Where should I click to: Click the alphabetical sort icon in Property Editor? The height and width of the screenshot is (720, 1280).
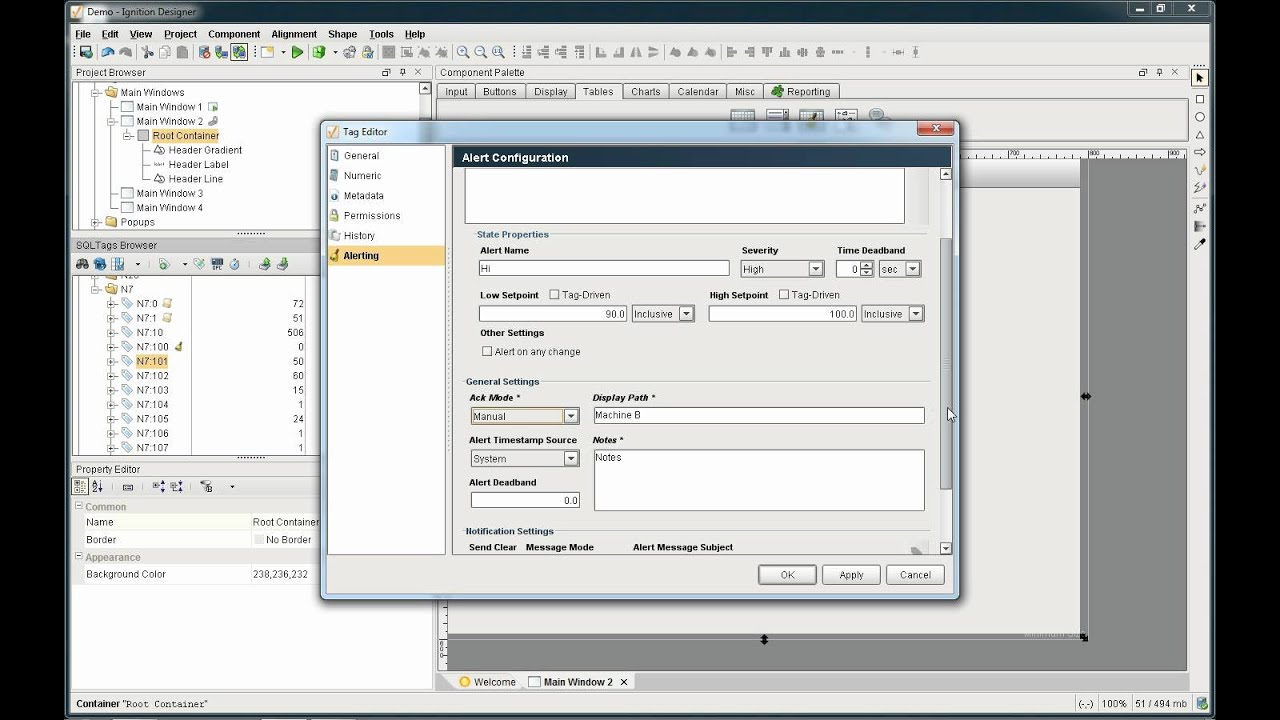pyautogui.click(x=97, y=486)
